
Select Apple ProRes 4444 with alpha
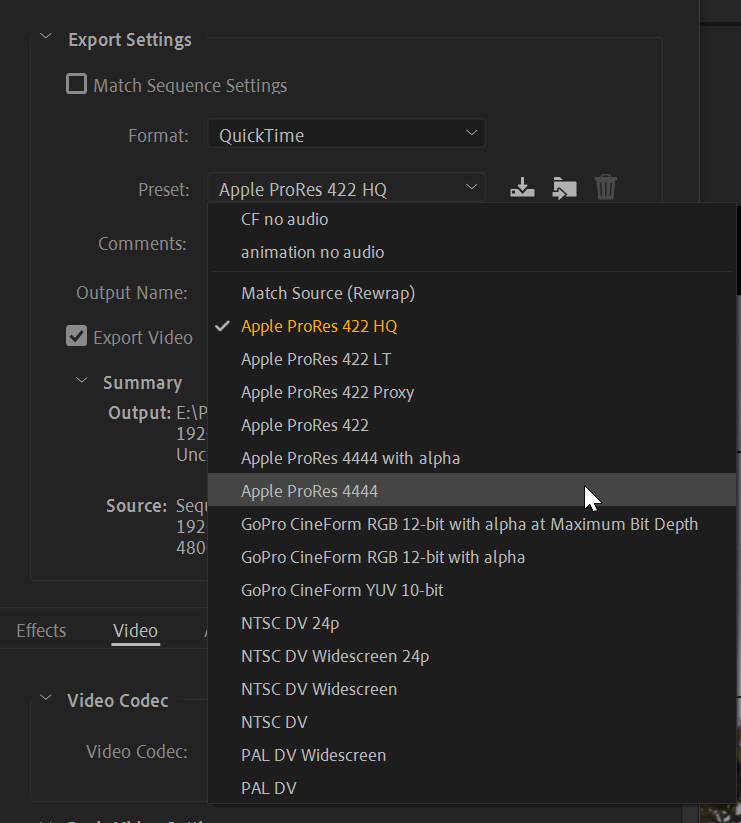click(350, 458)
